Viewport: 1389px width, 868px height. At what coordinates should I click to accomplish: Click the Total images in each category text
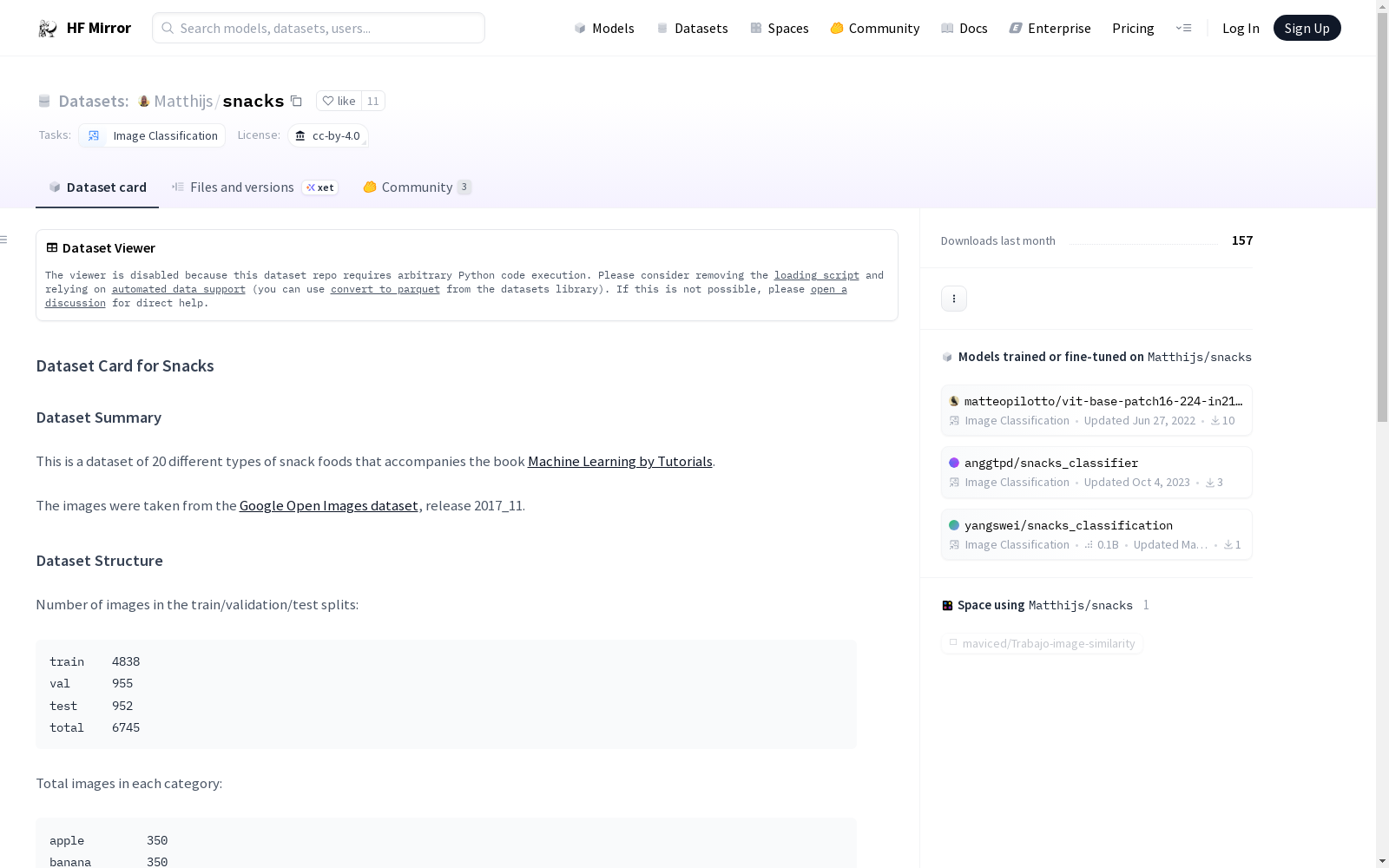coord(129,784)
